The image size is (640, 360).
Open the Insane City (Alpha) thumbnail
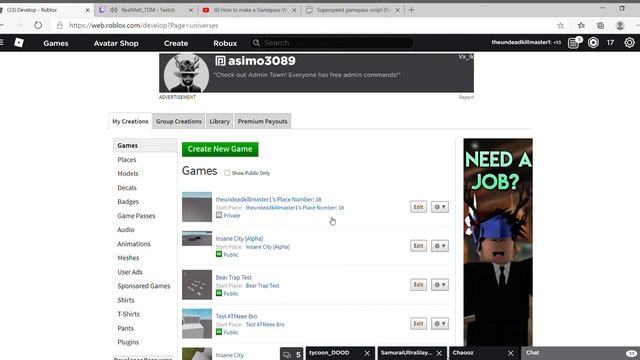point(197,238)
